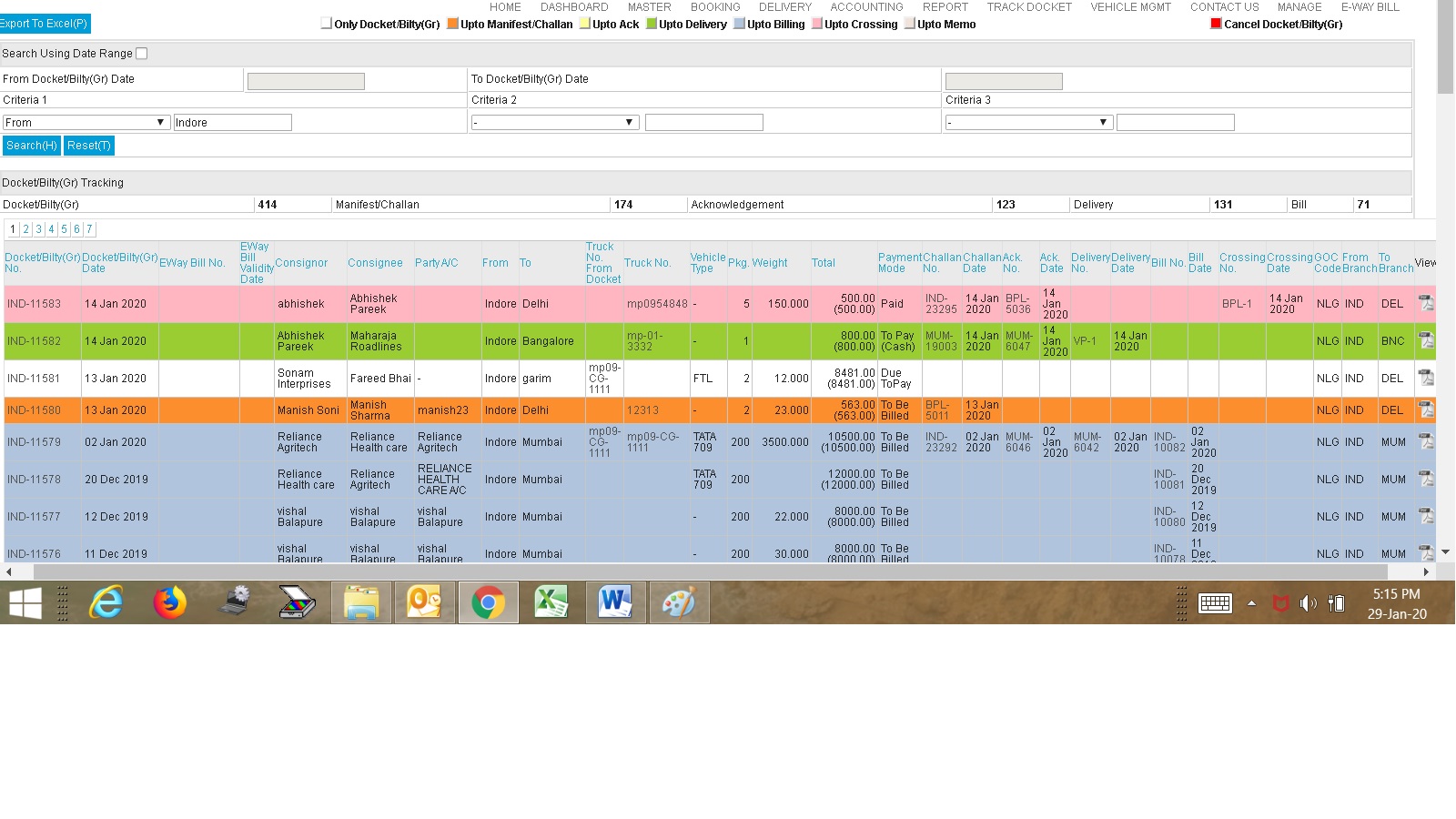Image resolution: width=1456 pixels, height=819 pixels.
Task: Open PDF view icon for IND-11583 row
Action: click(1426, 303)
